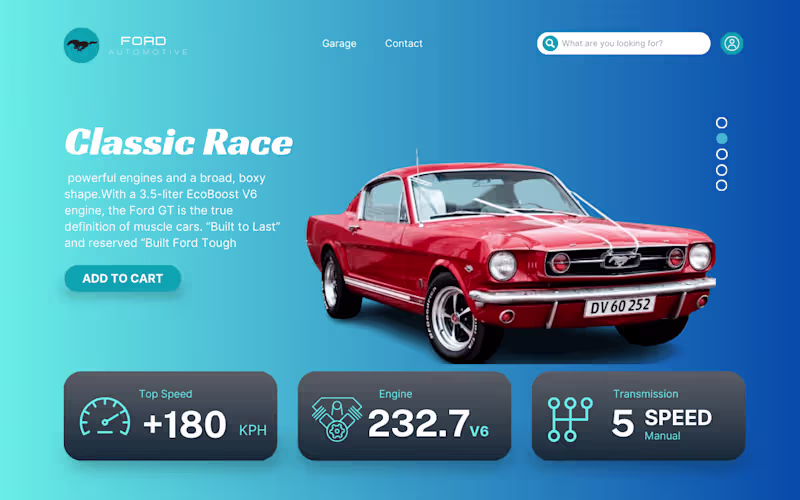Select the filled second slide indicator dot

[721, 138]
